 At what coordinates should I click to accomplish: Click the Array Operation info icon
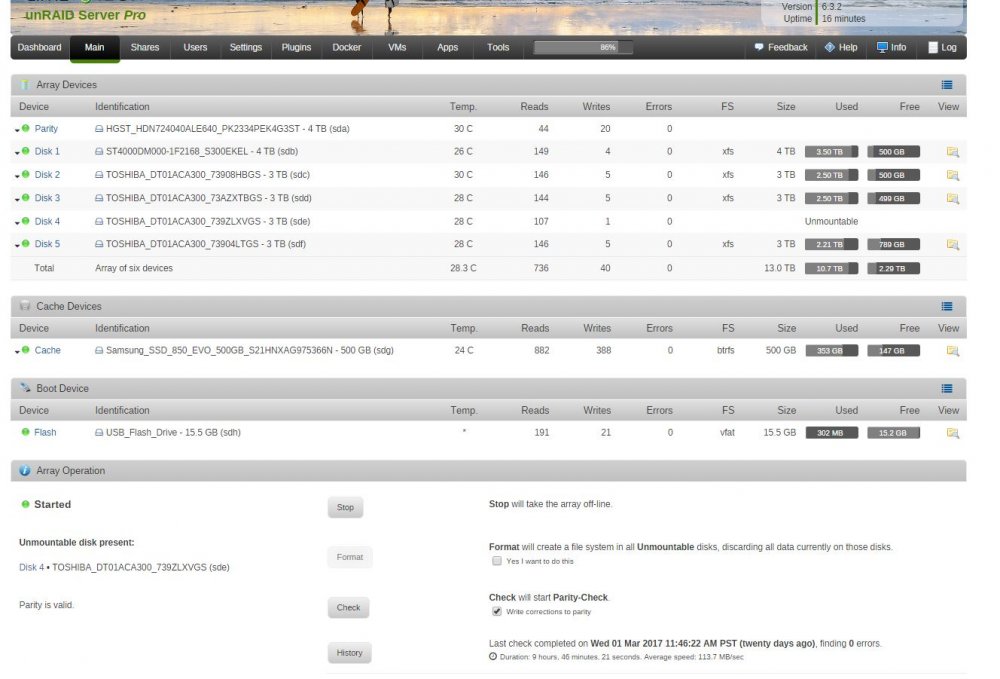25,471
